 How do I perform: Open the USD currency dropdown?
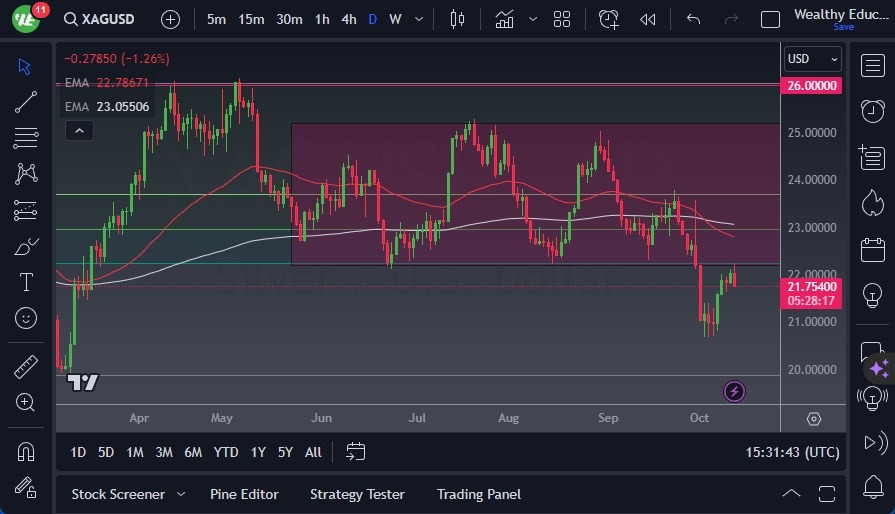click(811, 59)
